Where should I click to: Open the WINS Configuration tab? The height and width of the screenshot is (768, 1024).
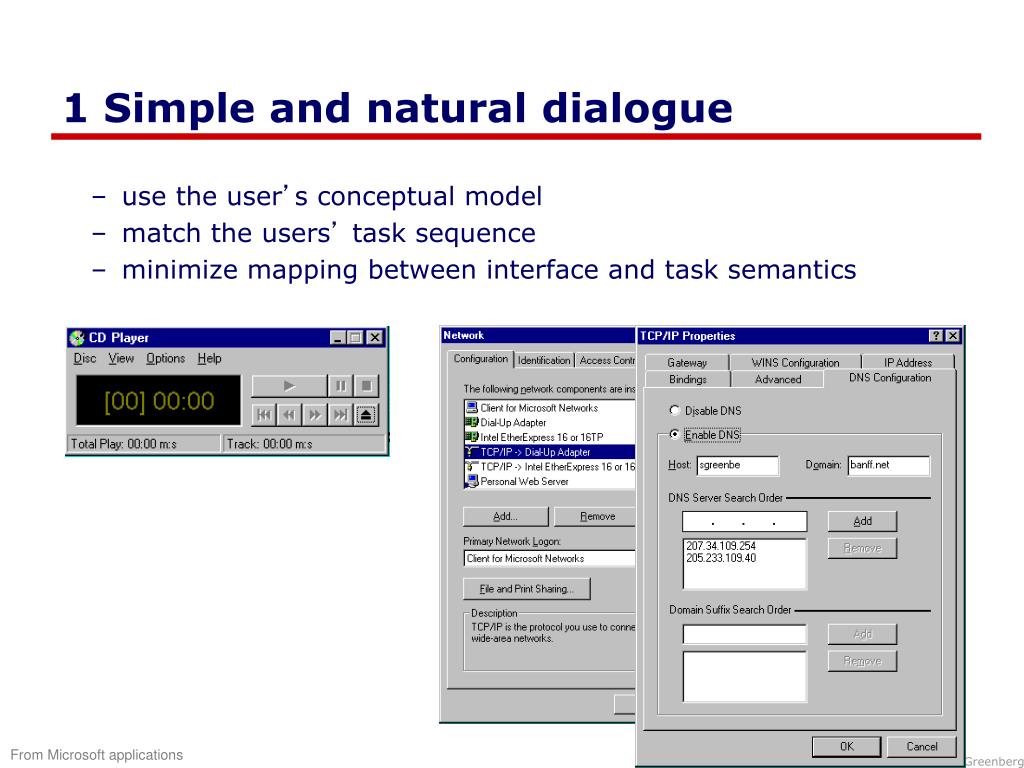[795, 362]
